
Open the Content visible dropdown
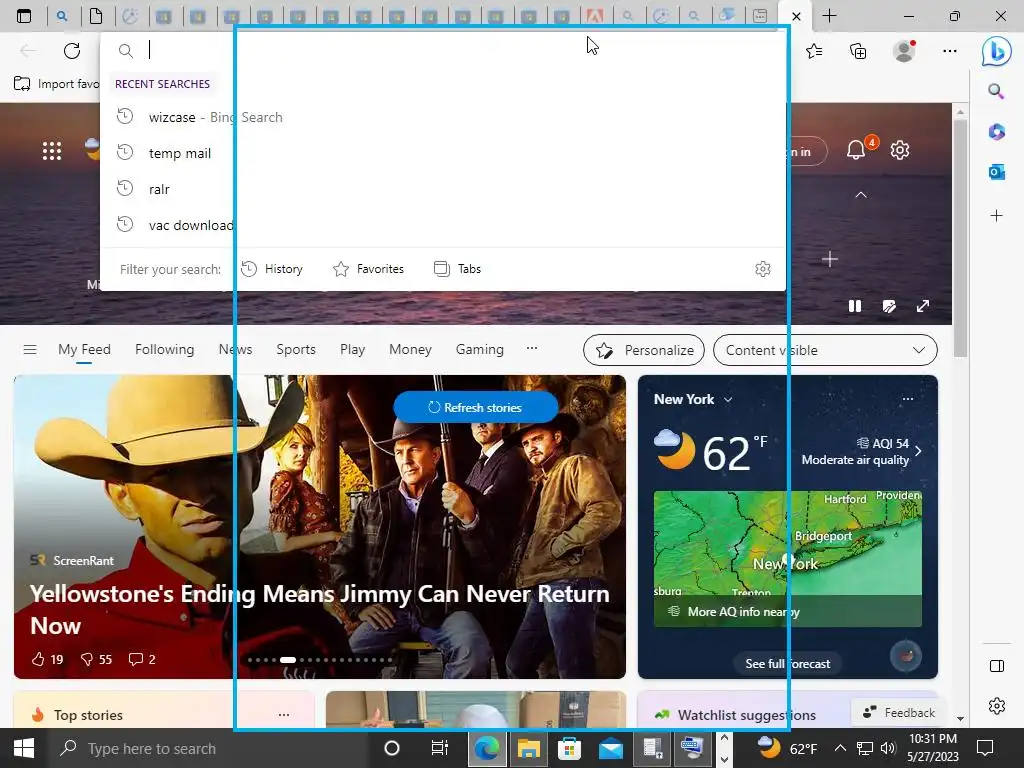[825, 350]
